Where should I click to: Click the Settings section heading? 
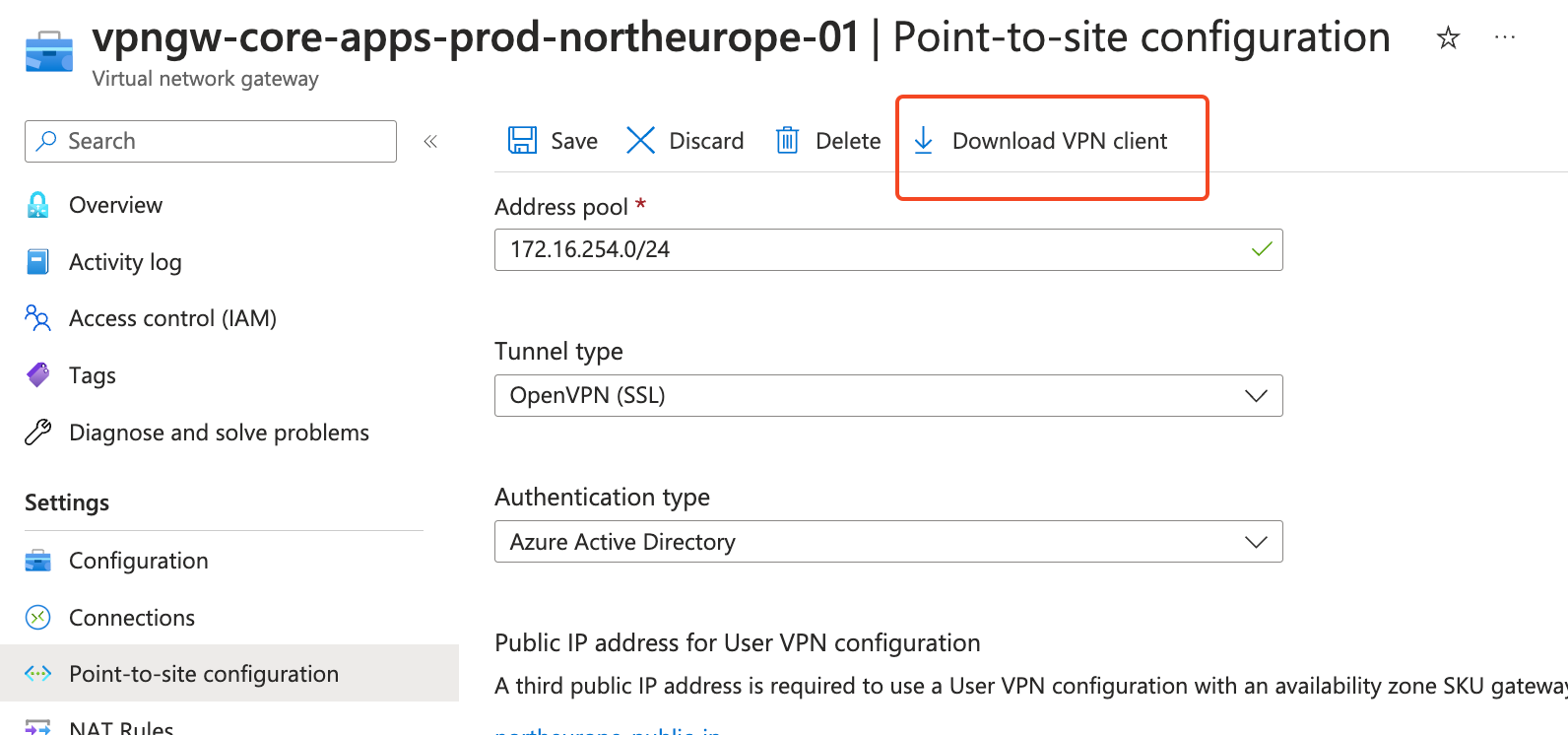tap(67, 502)
